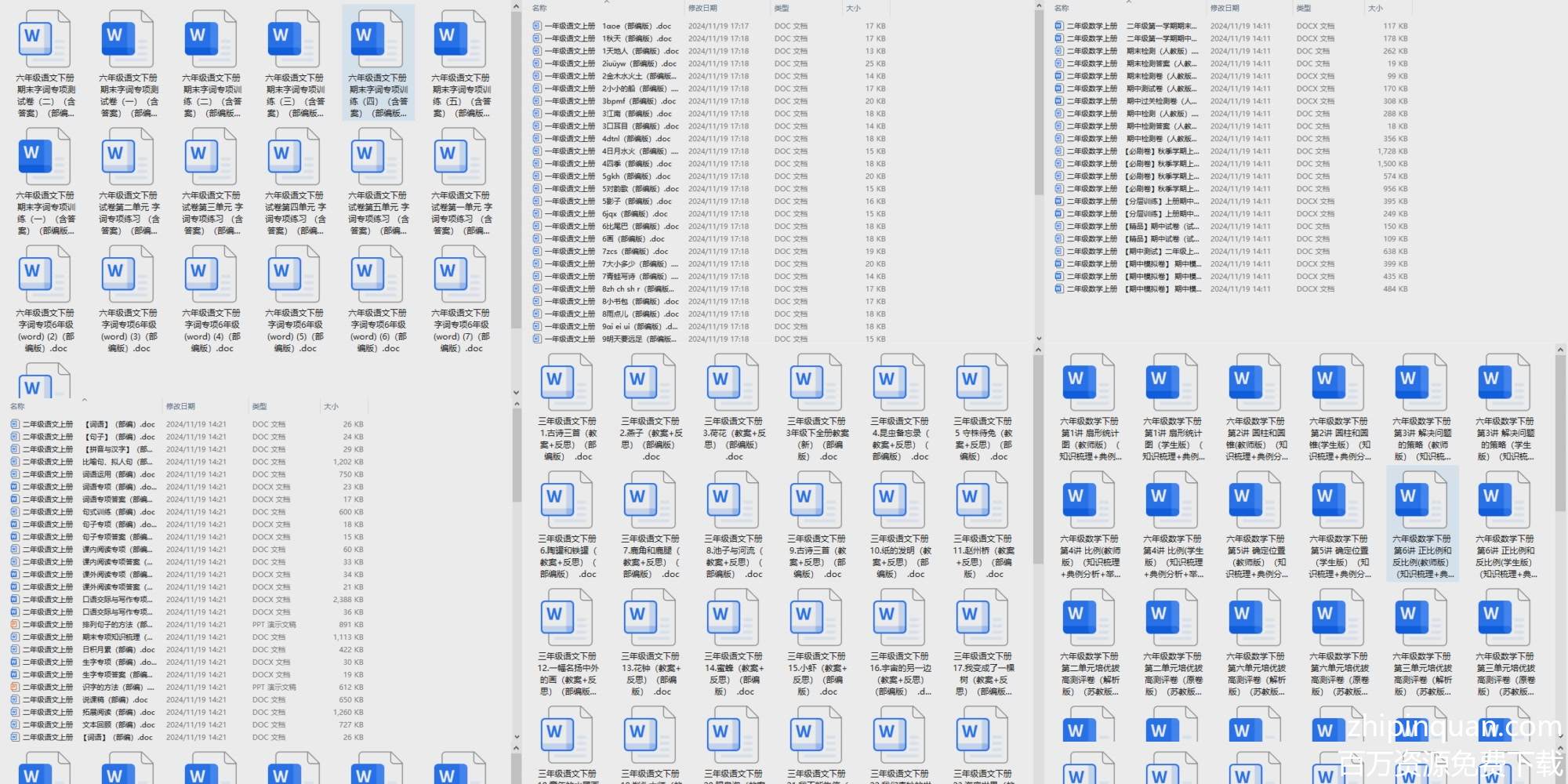
Task: Select 三年级语文下册 1.古诗三首 教案 icon
Action: pyautogui.click(x=567, y=382)
